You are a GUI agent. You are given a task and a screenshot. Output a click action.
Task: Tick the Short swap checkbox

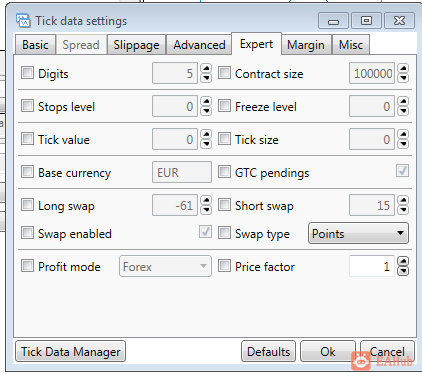pos(224,205)
